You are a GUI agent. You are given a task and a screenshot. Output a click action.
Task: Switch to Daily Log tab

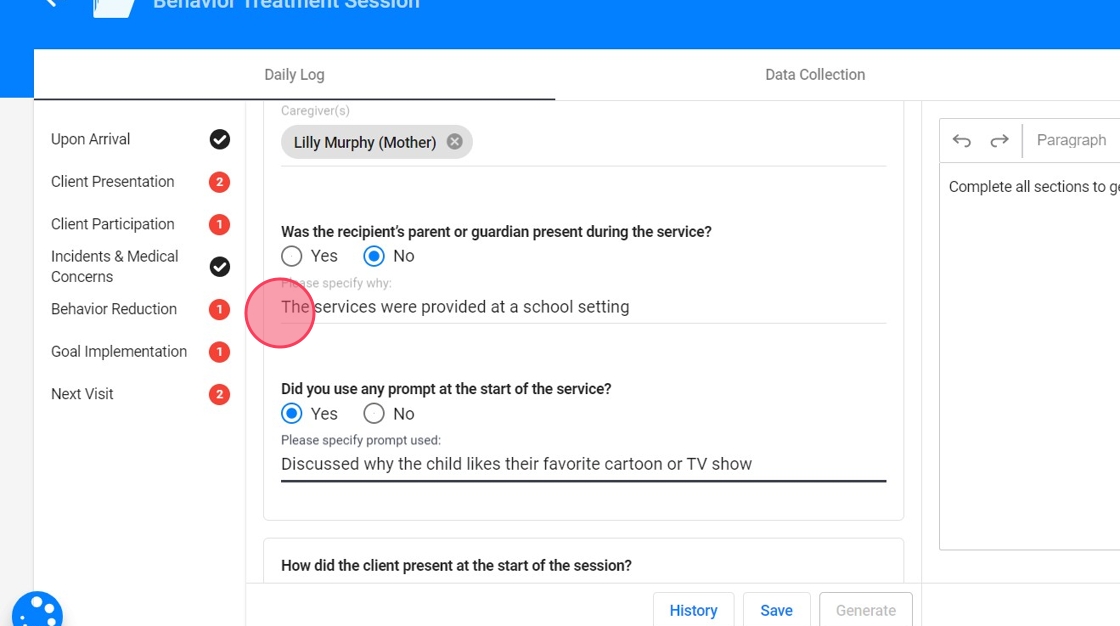294,75
